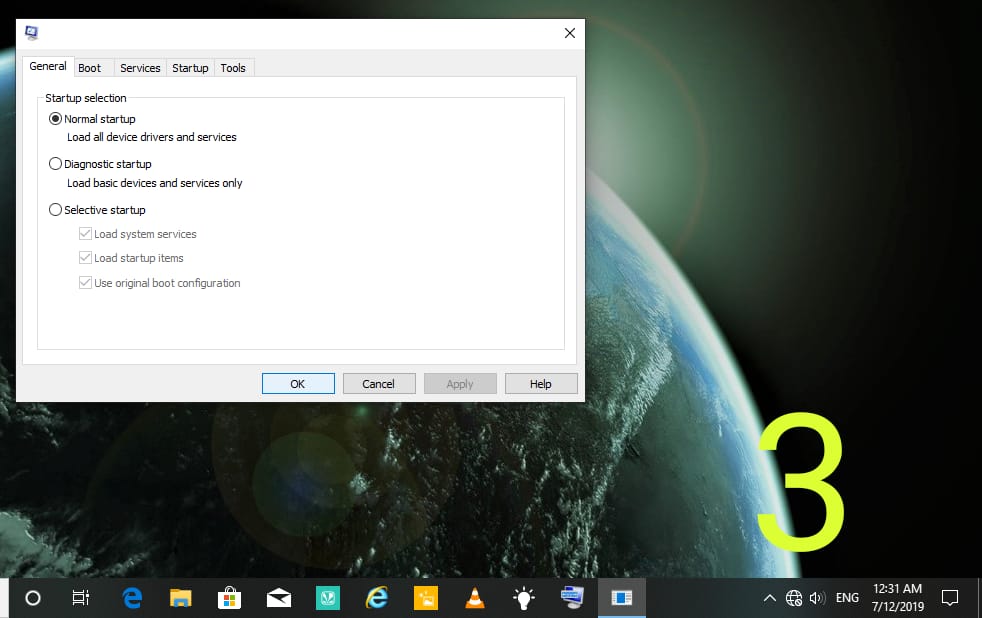Open network status globe icon
The width and height of the screenshot is (982, 618).
(794, 598)
